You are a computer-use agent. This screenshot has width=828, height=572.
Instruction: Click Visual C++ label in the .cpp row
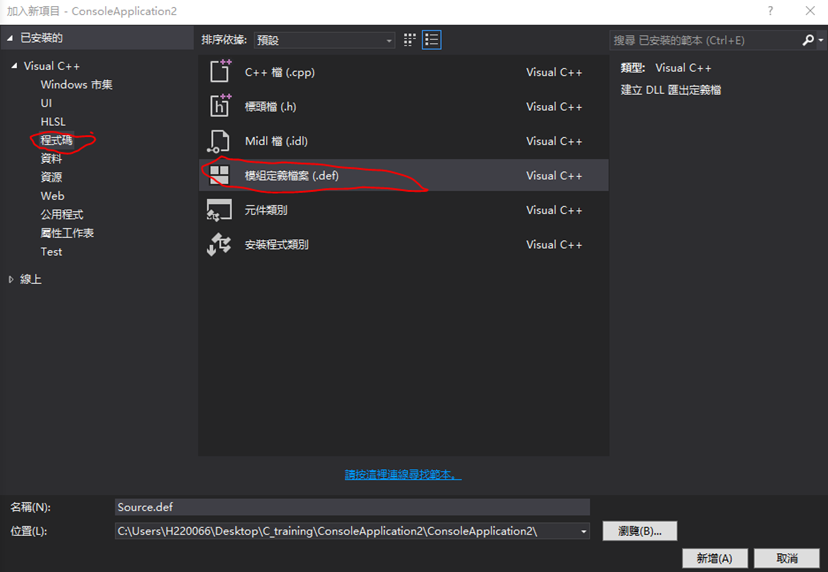coord(554,72)
